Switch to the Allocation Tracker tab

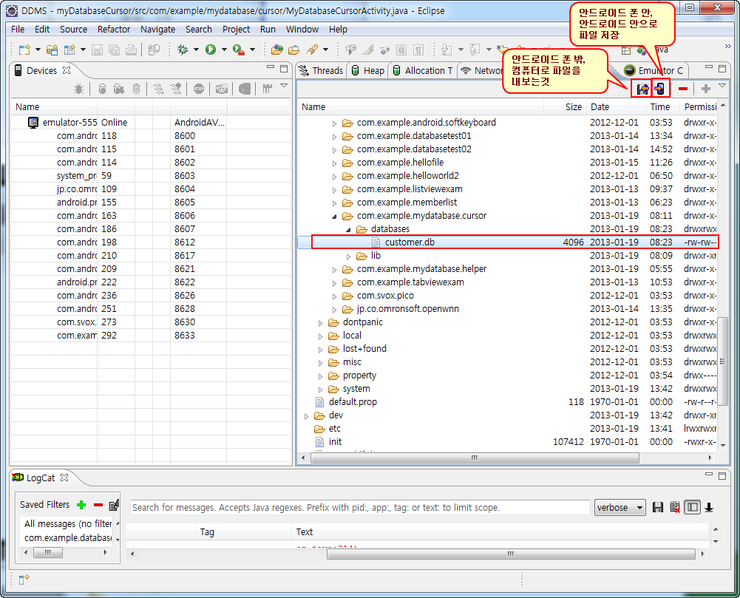[422, 70]
